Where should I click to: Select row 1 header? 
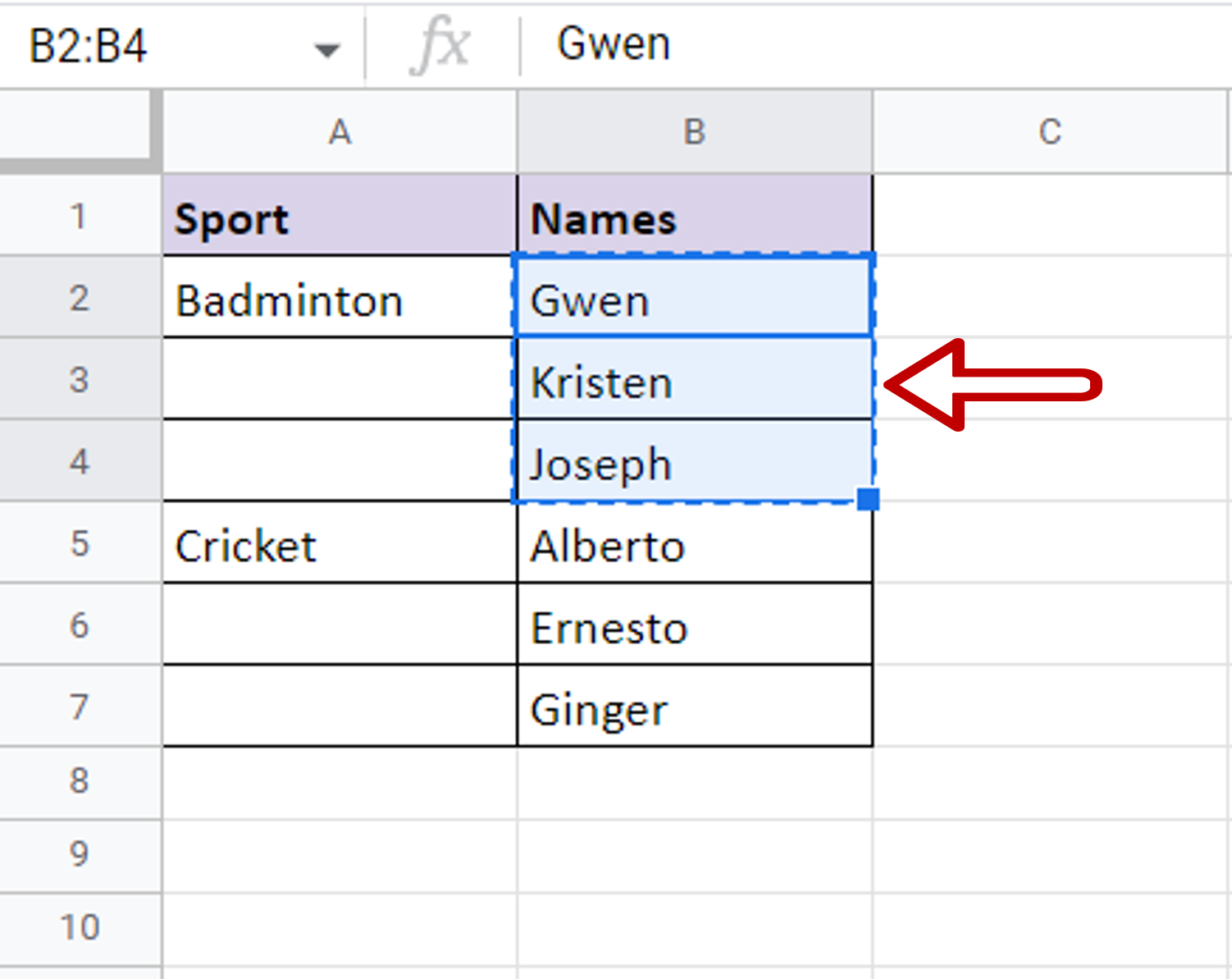(x=79, y=217)
